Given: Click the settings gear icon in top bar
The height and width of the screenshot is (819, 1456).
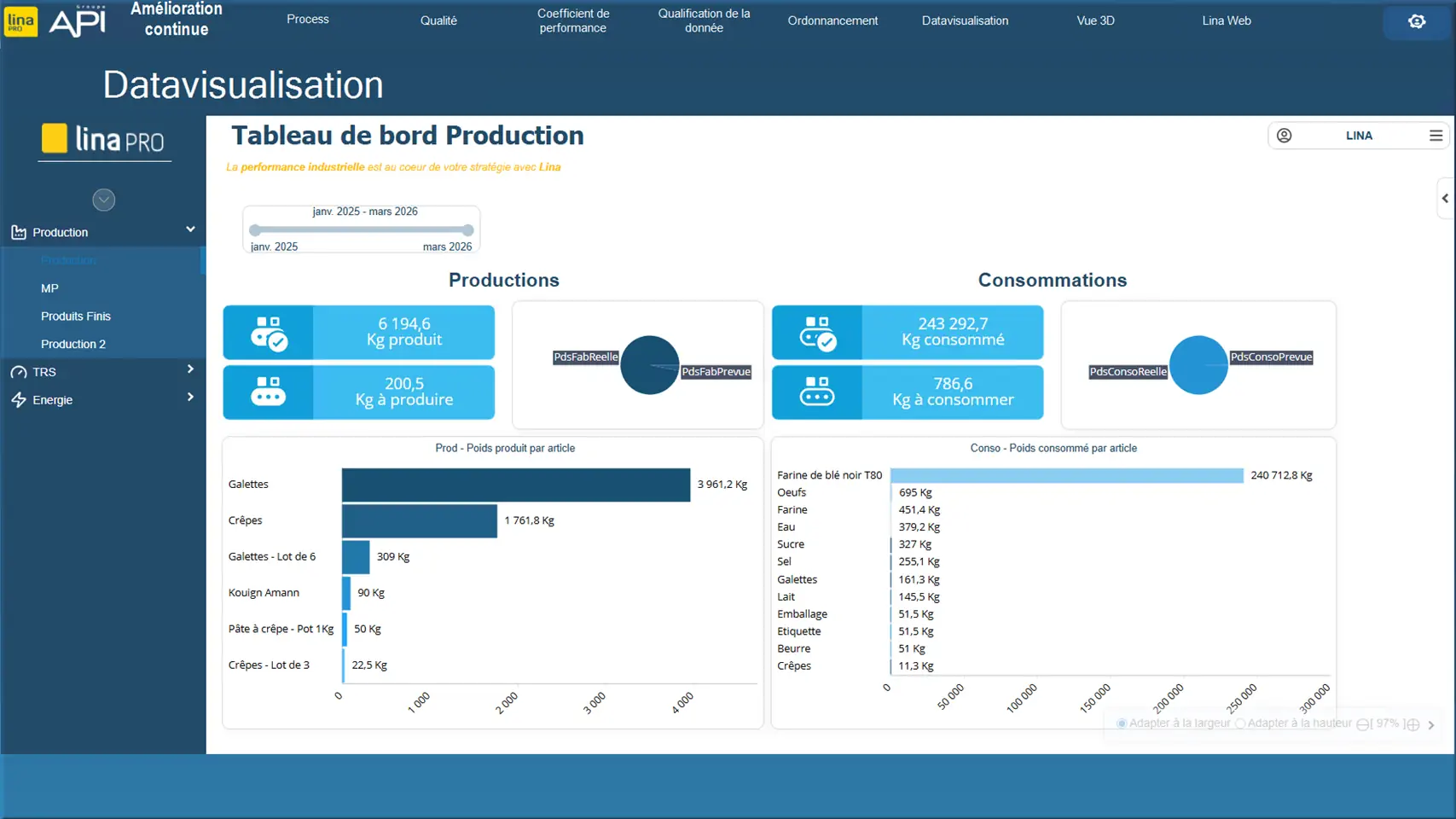Looking at the screenshot, I should (x=1416, y=21).
